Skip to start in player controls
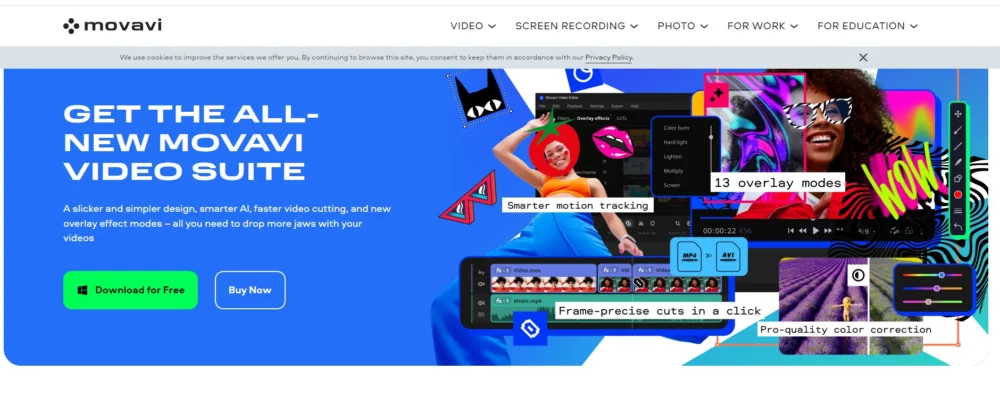This screenshot has height=395, width=1000. 791,230
